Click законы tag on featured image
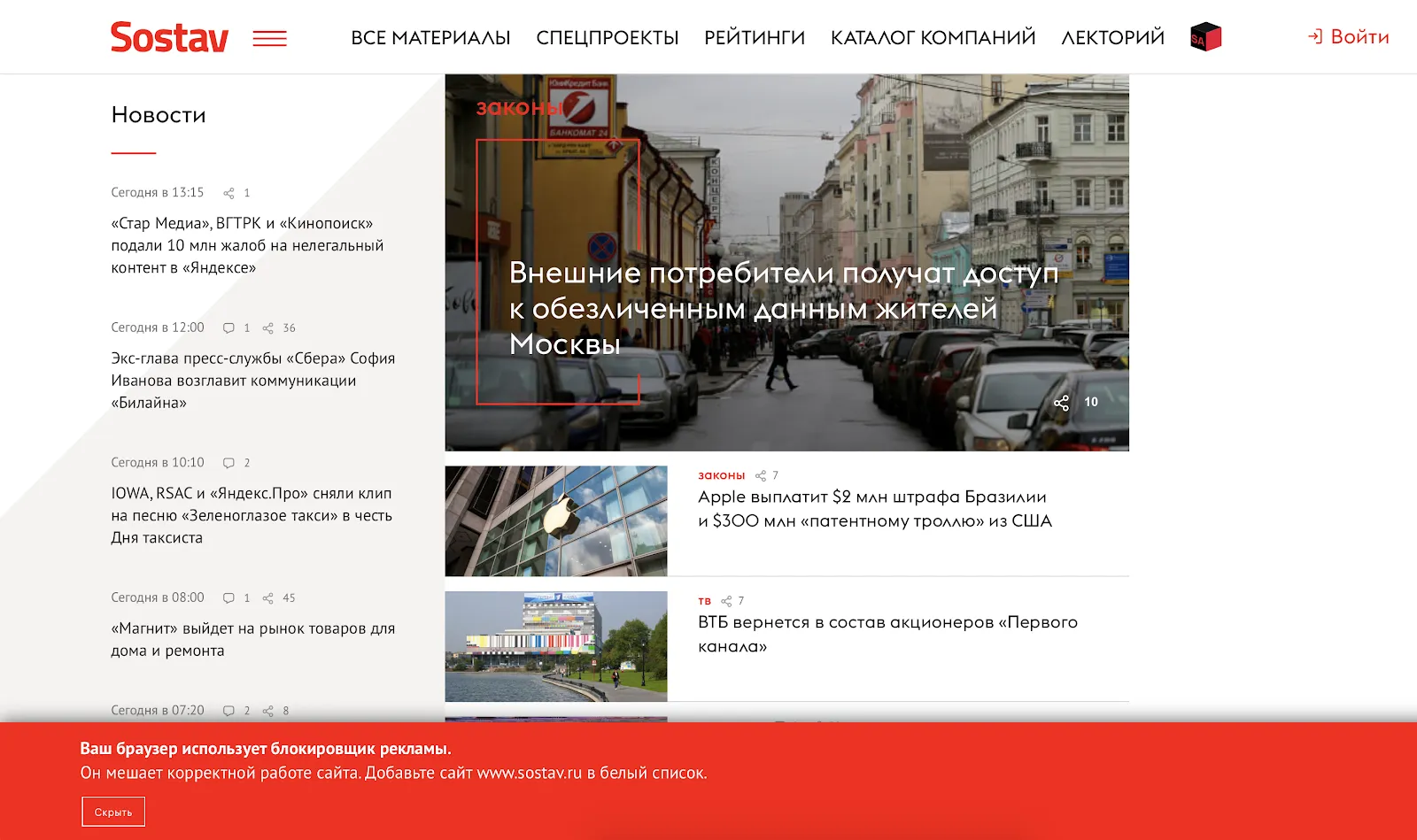The width and height of the screenshot is (1417, 840). pyautogui.click(x=520, y=108)
